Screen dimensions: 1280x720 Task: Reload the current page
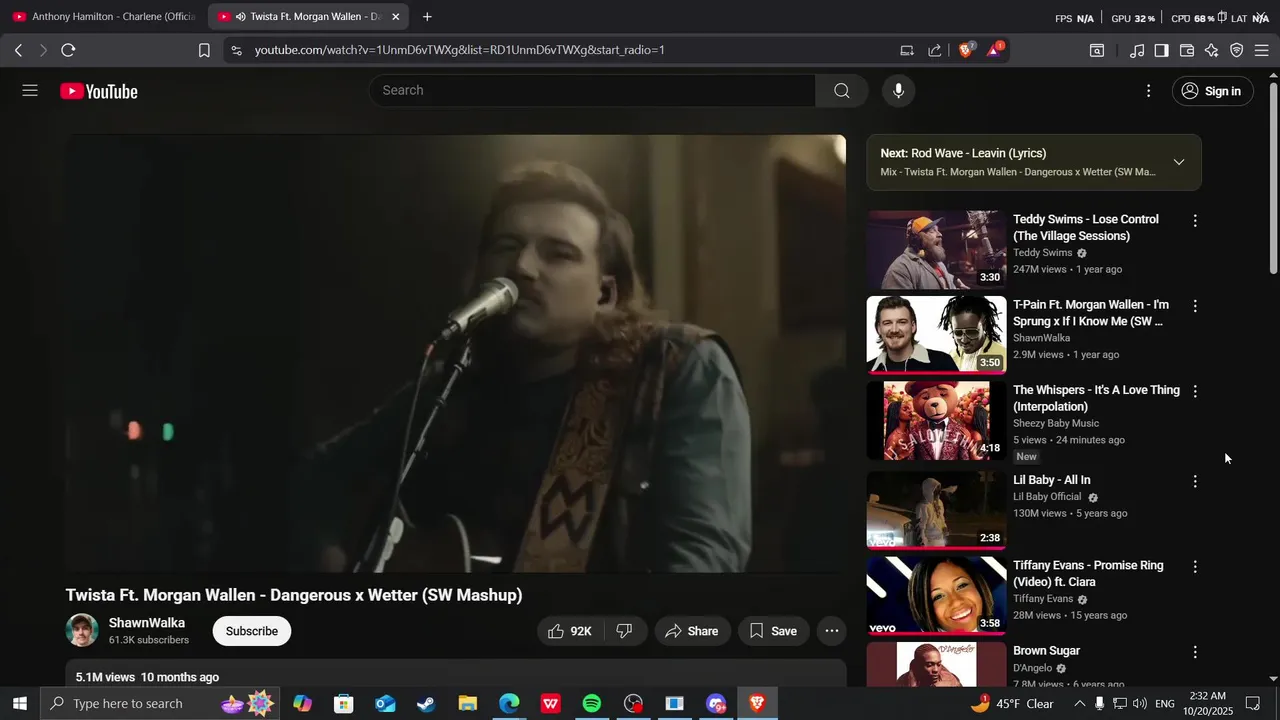pos(68,50)
